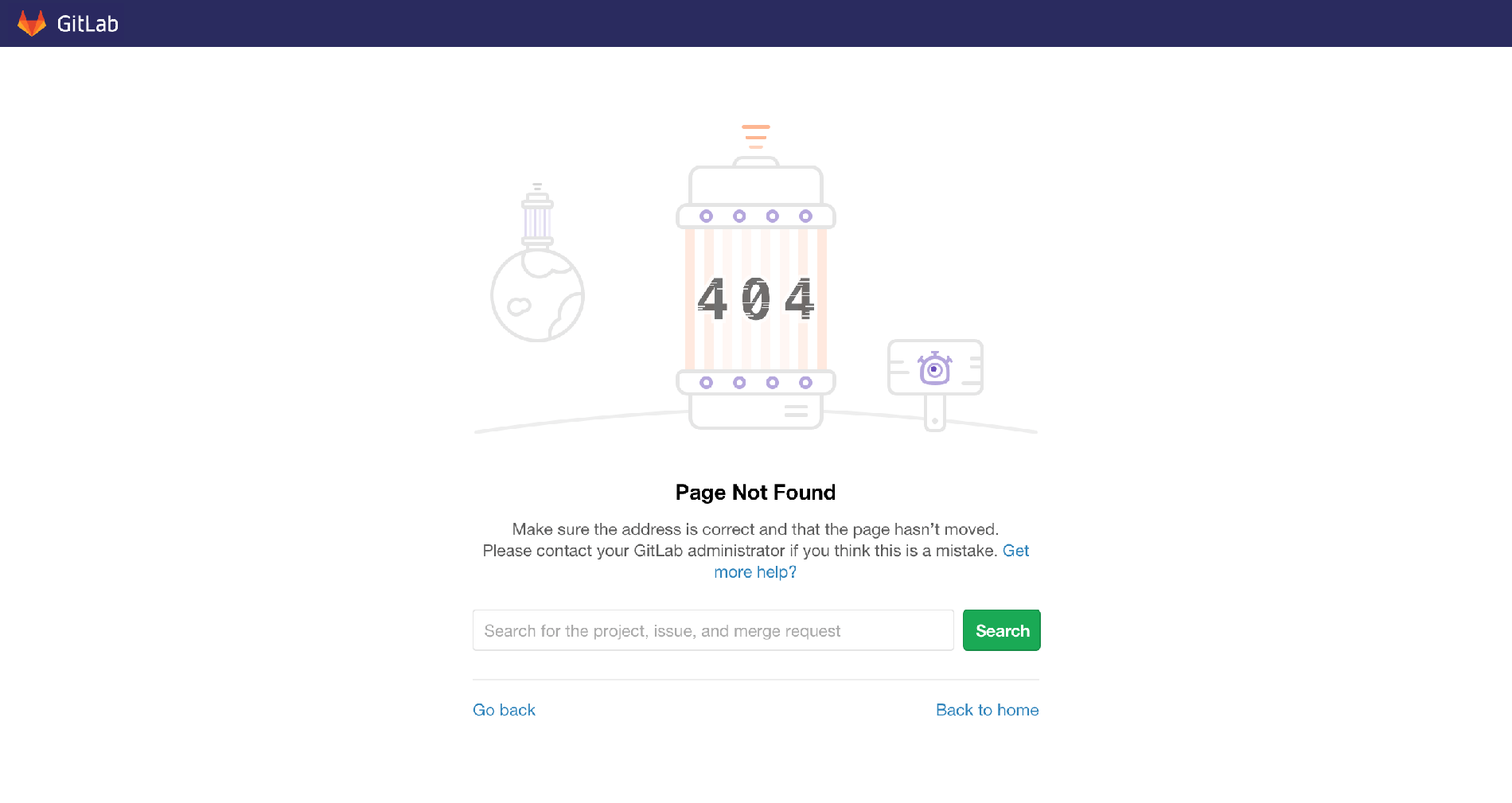
Task: Follow the 'Go back' link
Action: 504,710
